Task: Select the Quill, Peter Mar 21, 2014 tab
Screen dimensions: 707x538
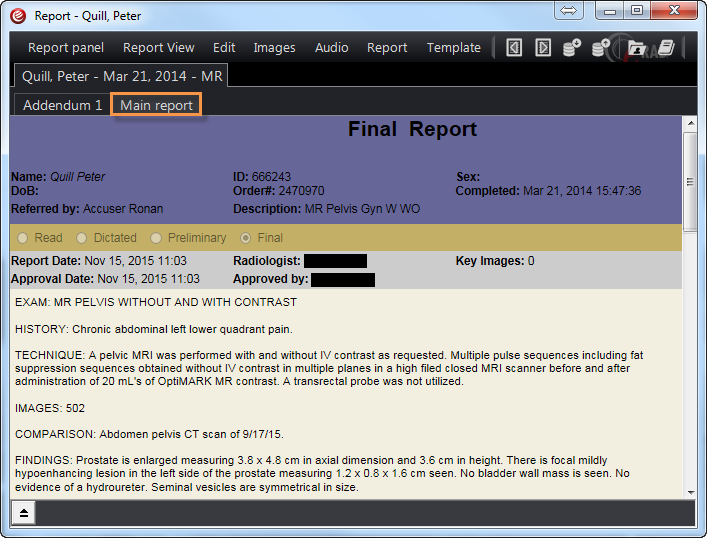Action: coord(122,76)
